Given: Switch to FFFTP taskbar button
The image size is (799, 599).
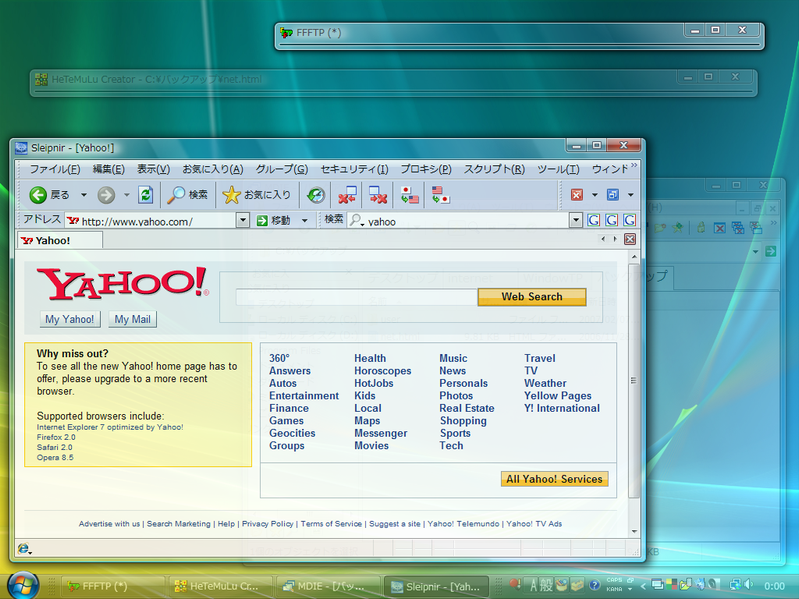Looking at the screenshot, I should [x=113, y=586].
